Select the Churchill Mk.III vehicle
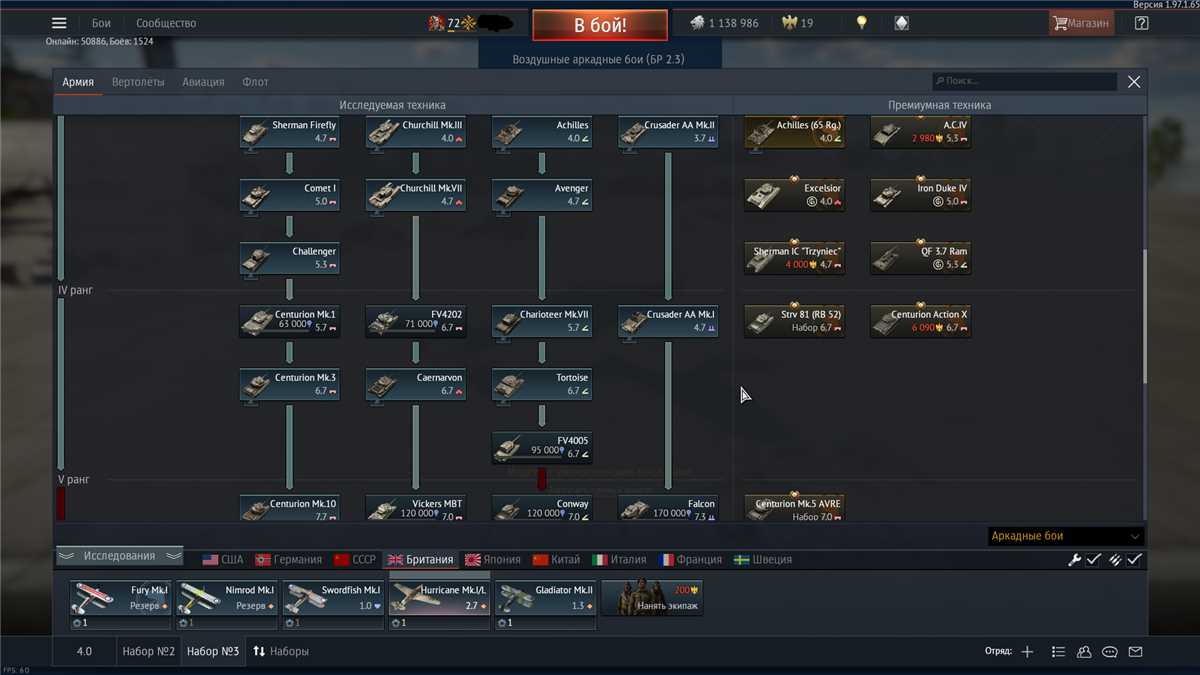Image resolution: width=1200 pixels, height=675 pixels. coord(416,132)
